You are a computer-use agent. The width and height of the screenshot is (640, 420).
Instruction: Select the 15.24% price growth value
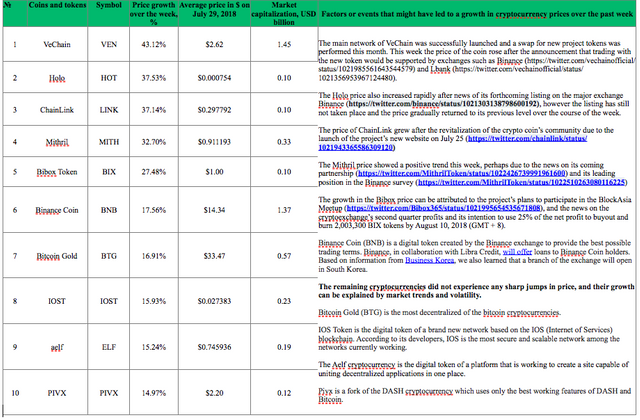[153, 347]
